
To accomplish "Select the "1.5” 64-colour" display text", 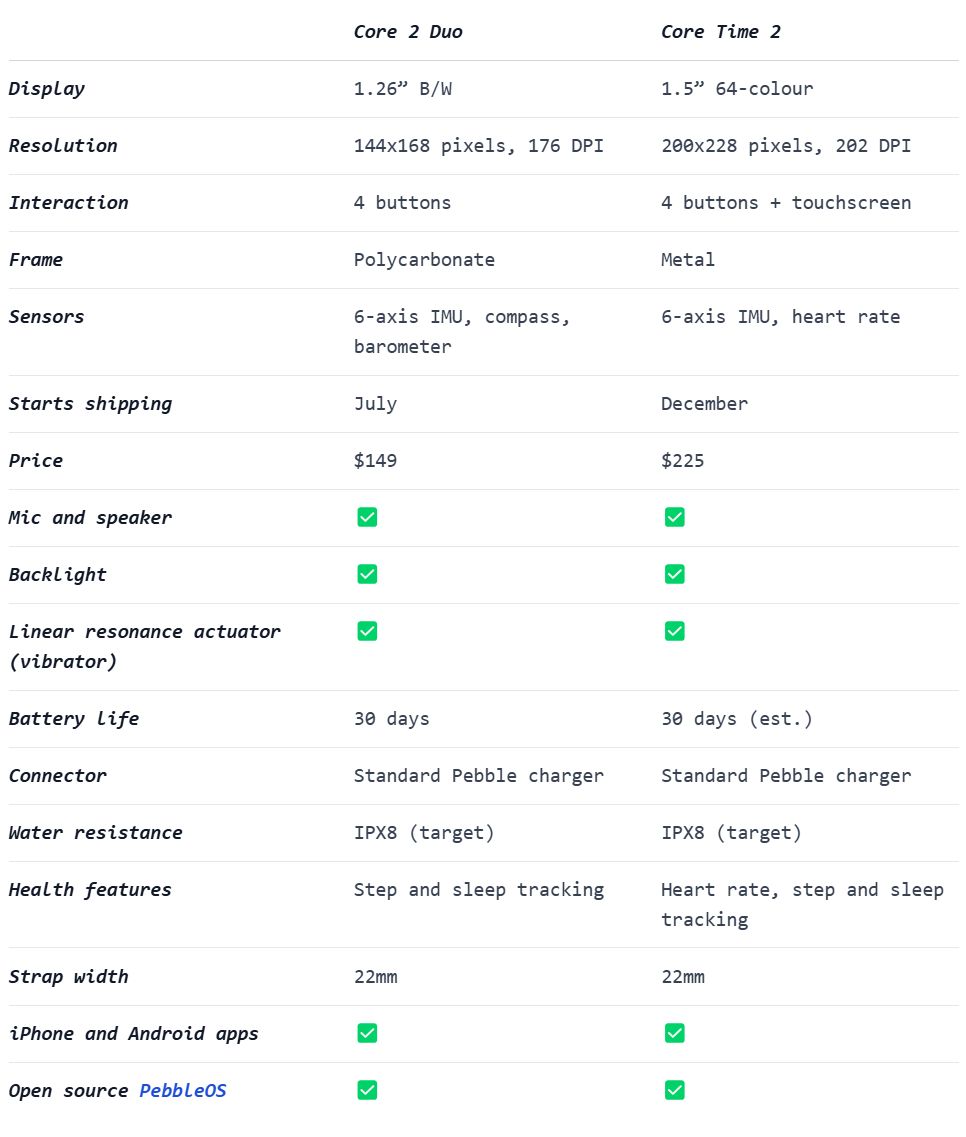I will (x=737, y=88).
